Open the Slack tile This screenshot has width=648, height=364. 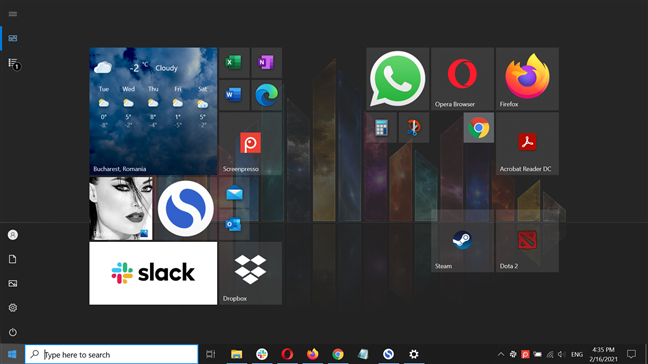pos(153,273)
